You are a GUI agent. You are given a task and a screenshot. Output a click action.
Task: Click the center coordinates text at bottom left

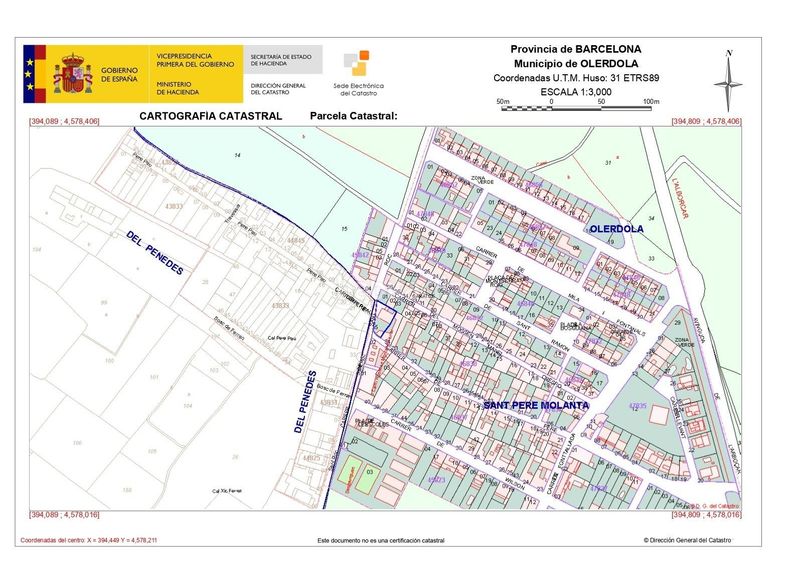coord(89,540)
